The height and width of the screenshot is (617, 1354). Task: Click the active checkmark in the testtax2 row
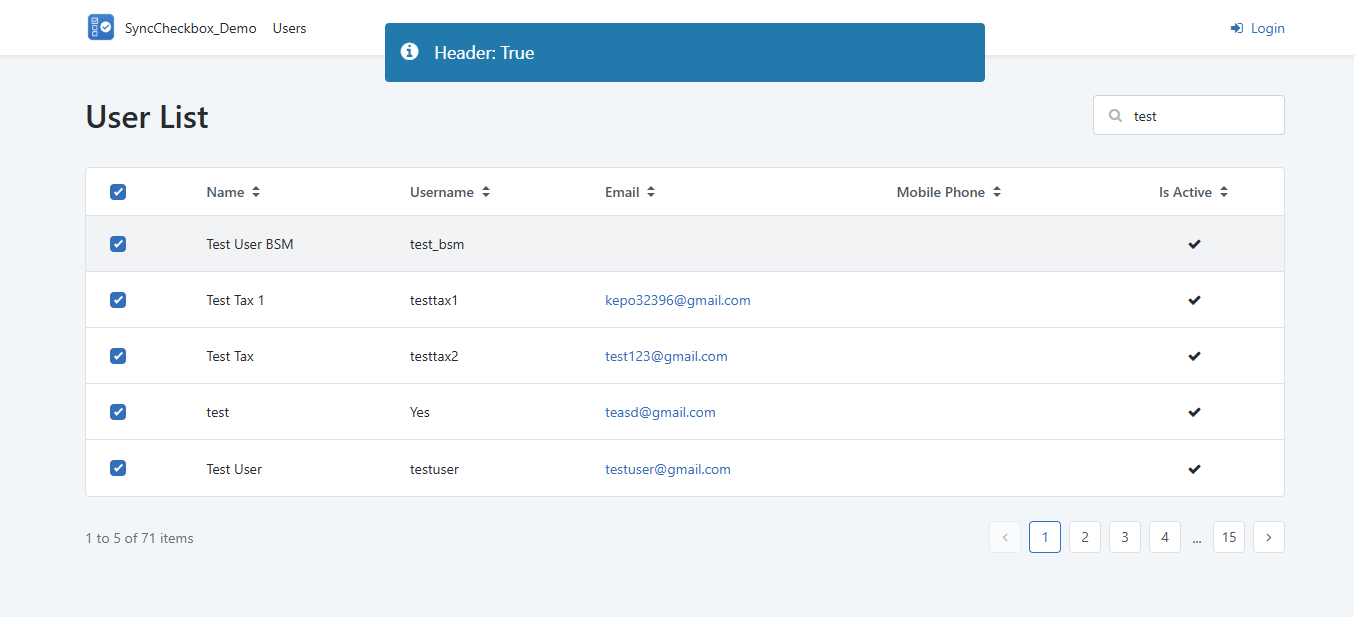pyautogui.click(x=1194, y=356)
